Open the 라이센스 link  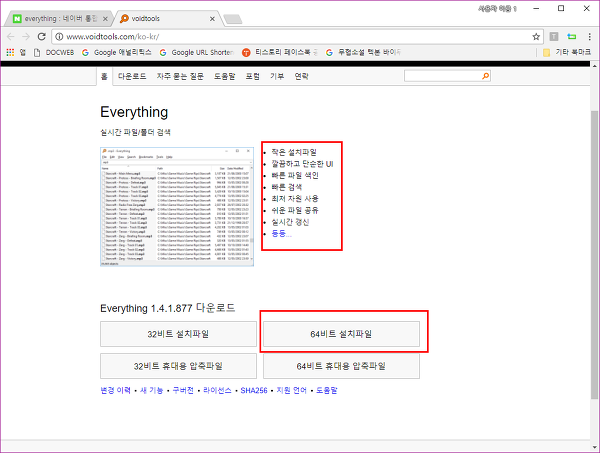coord(217,390)
